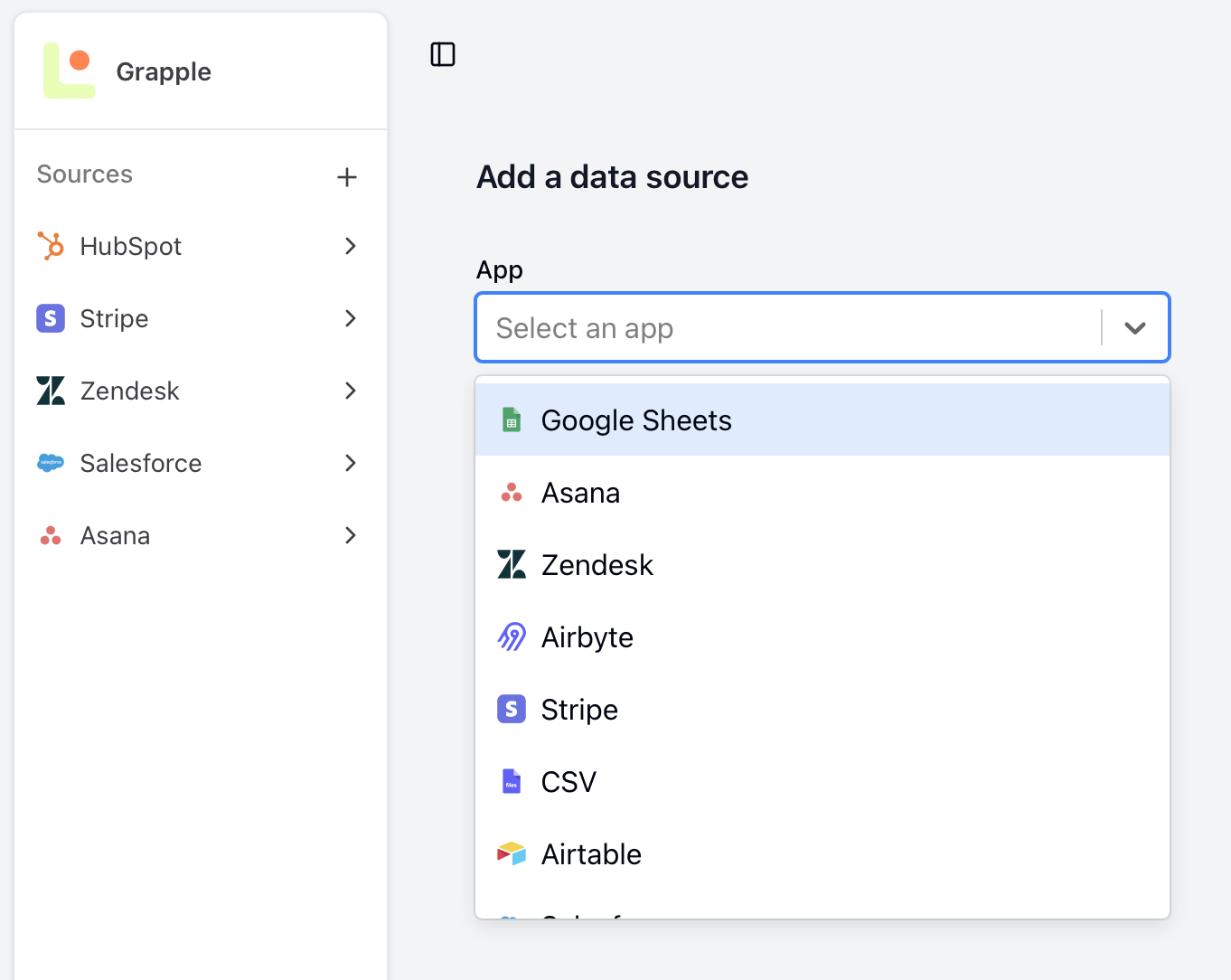1231x980 pixels.
Task: Expand the Salesforce source
Action: [x=350, y=463]
